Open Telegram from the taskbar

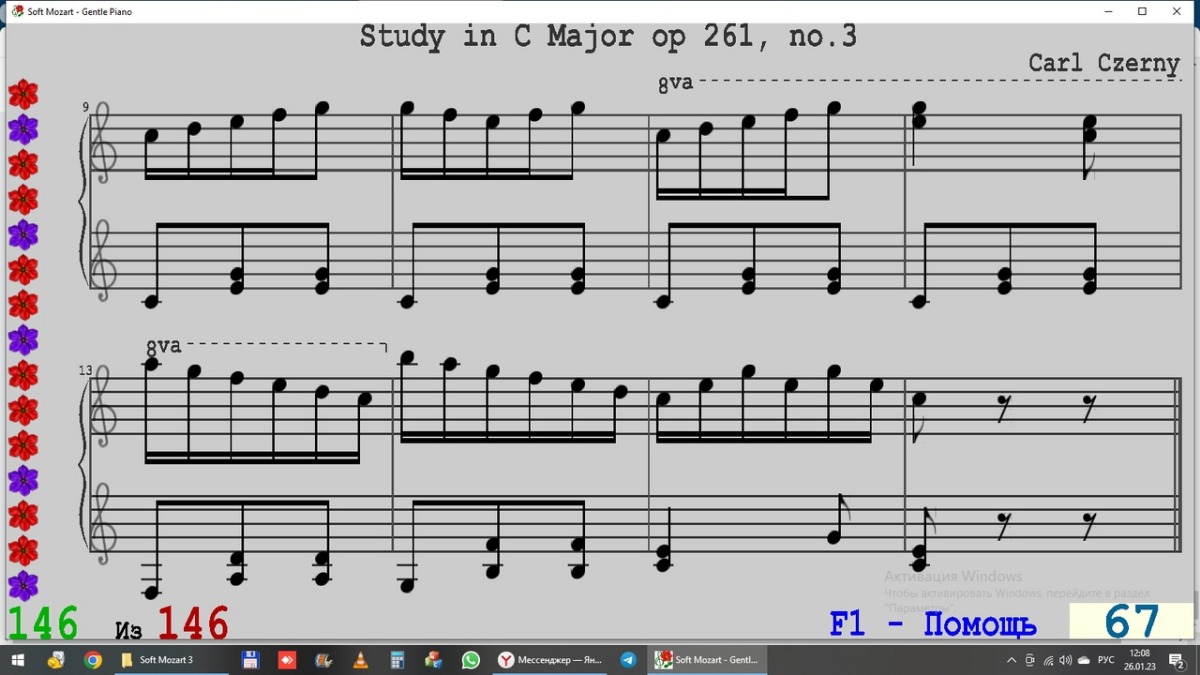pyautogui.click(x=628, y=660)
